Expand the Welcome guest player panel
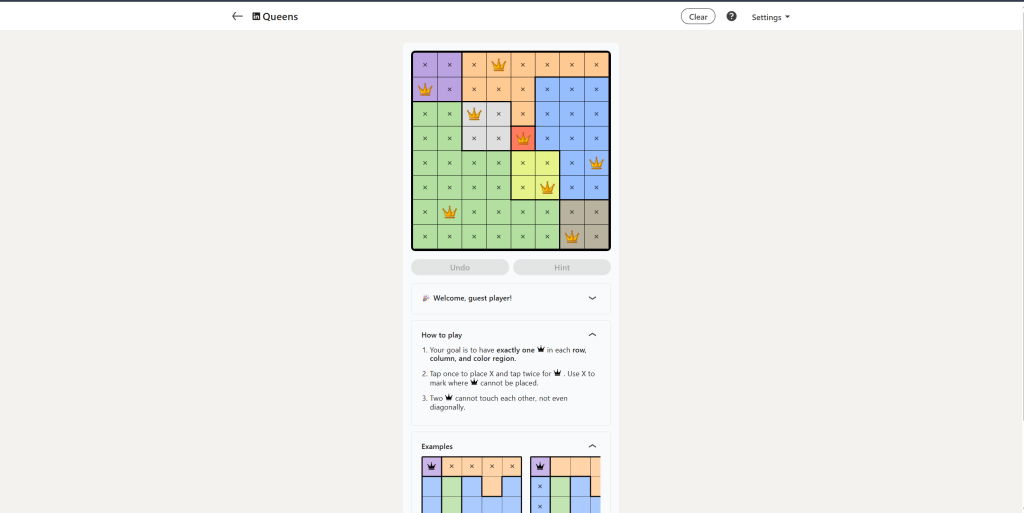 tap(592, 298)
